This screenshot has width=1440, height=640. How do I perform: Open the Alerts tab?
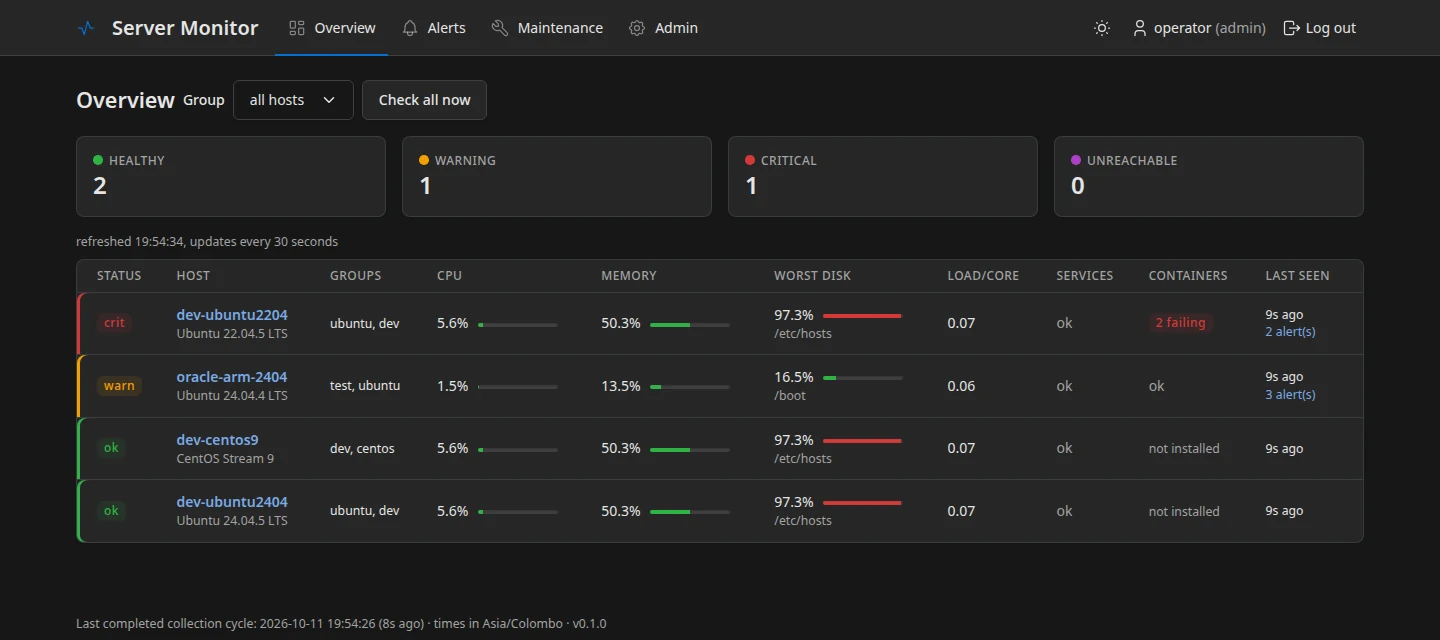[x=434, y=28]
